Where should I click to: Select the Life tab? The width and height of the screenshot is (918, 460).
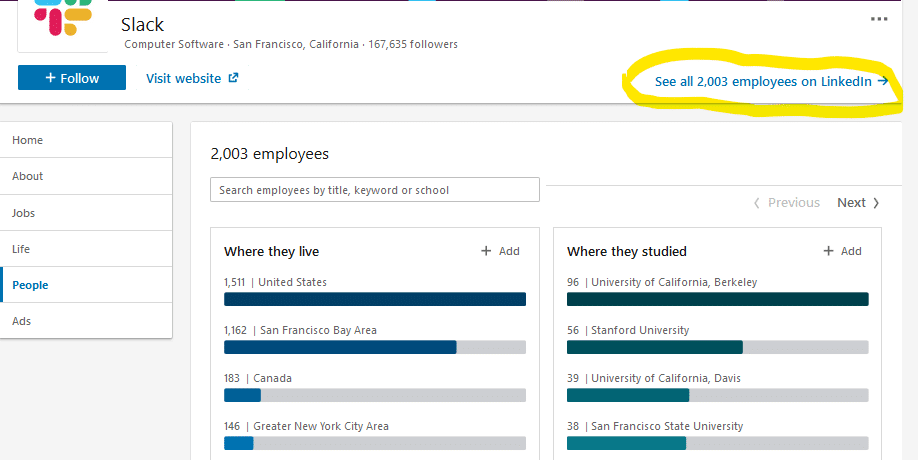(x=21, y=249)
